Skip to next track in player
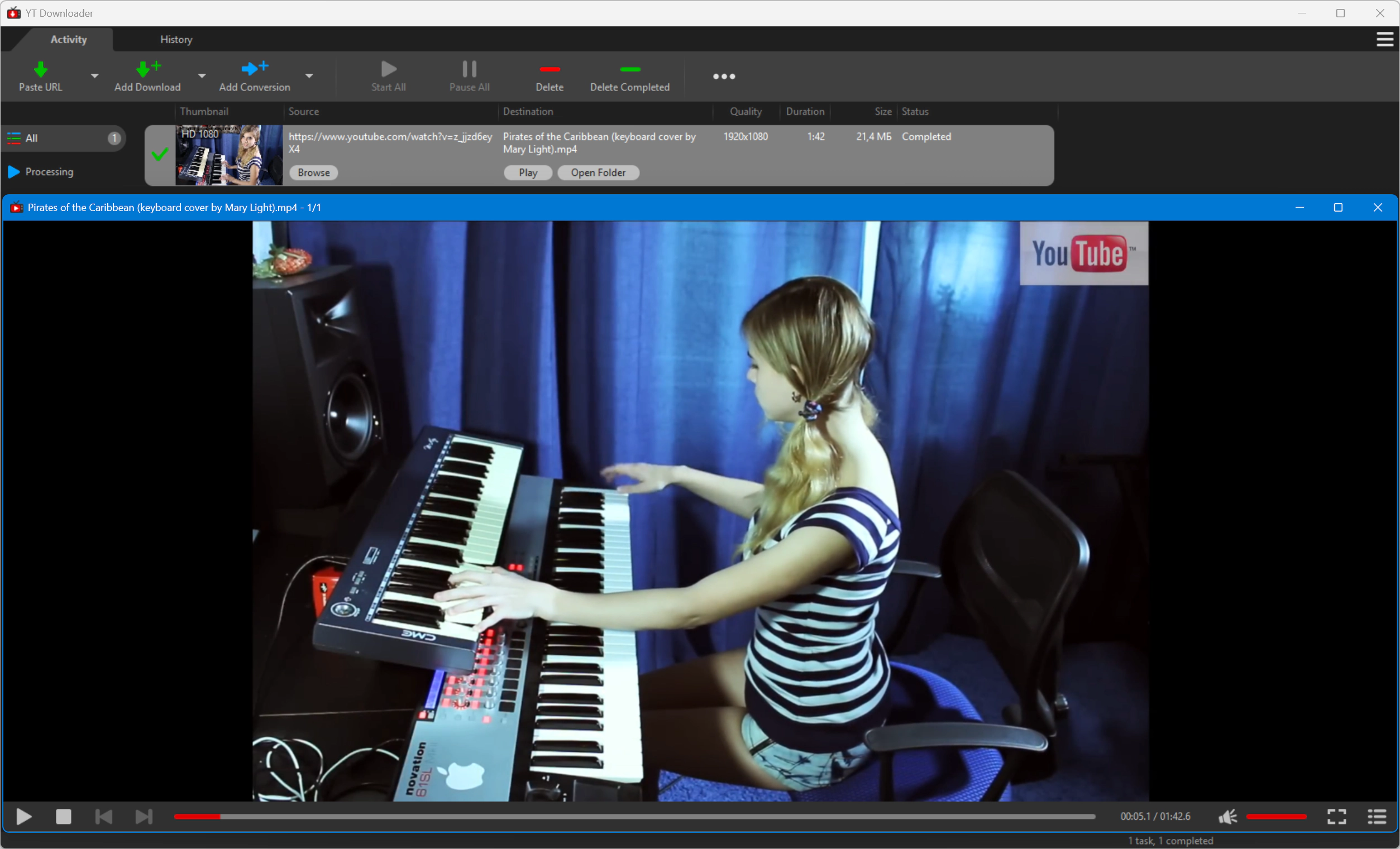 tap(144, 816)
